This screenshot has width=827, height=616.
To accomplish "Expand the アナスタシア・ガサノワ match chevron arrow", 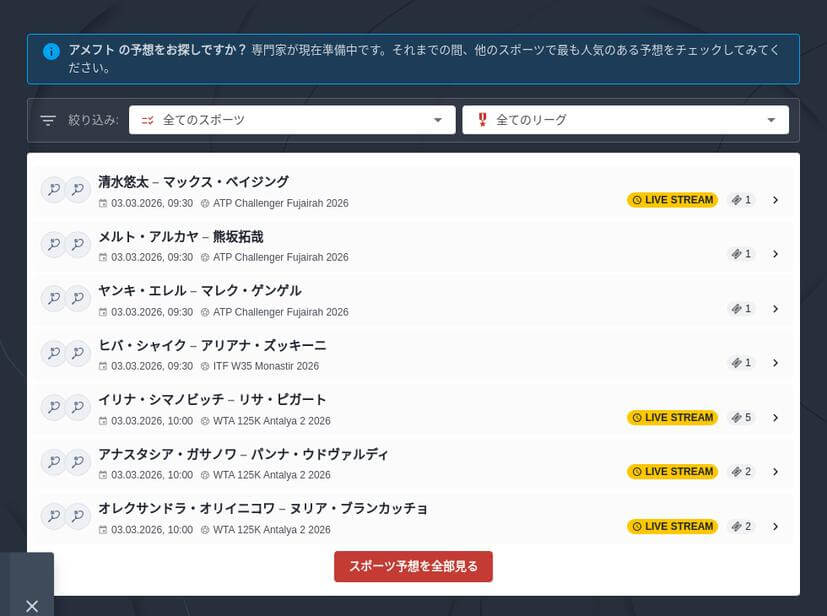I will point(775,472).
